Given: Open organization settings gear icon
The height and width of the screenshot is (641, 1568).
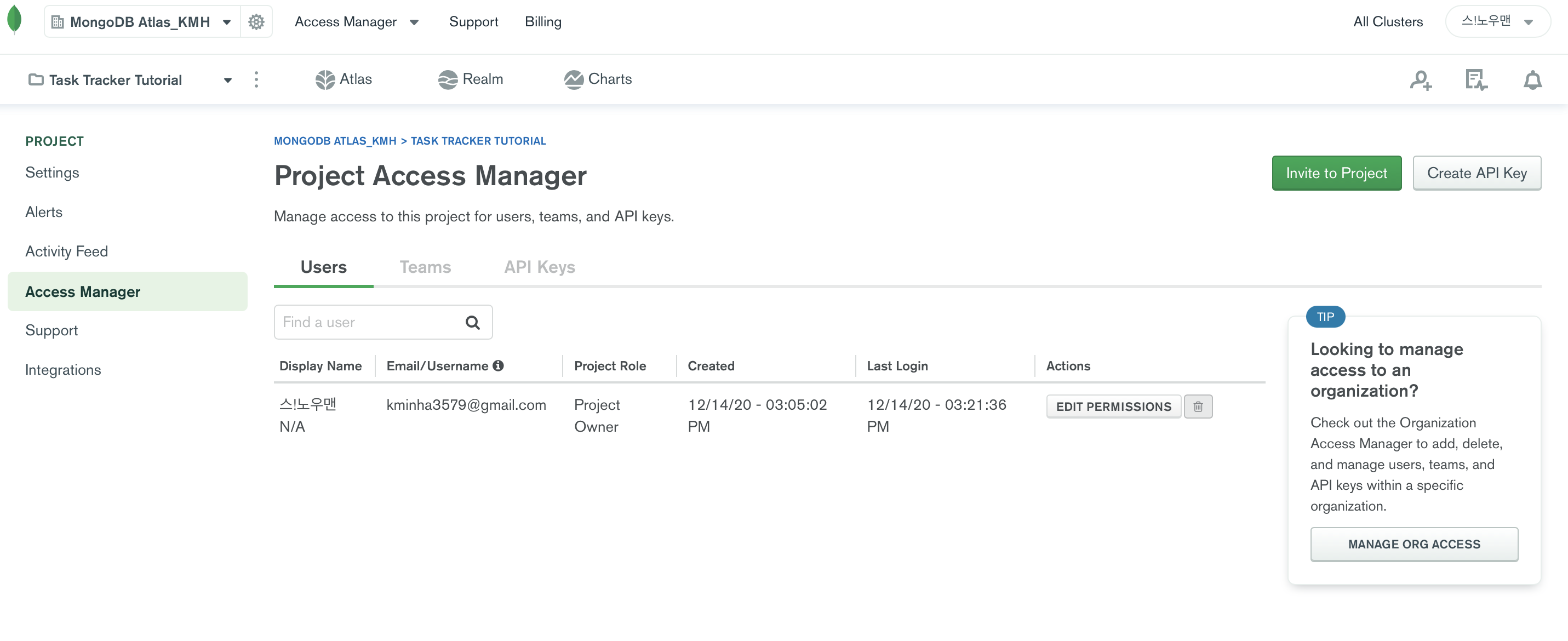Looking at the screenshot, I should (256, 22).
